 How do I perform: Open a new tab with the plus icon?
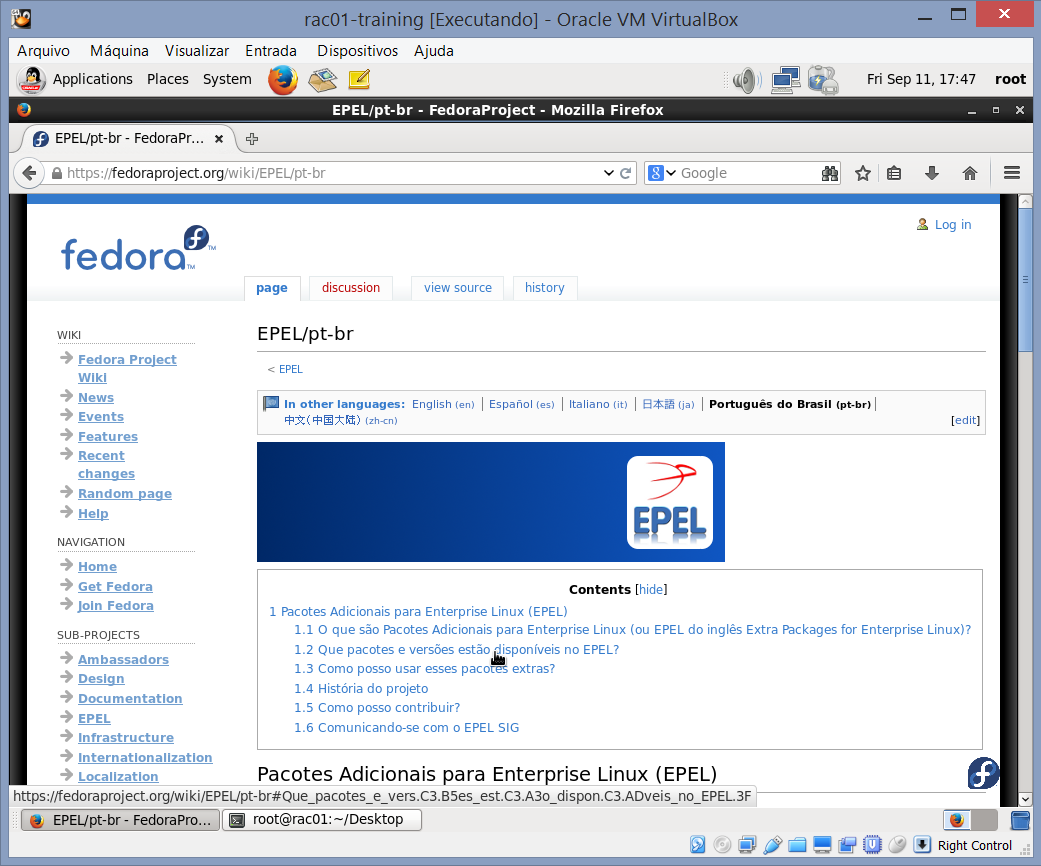pos(252,139)
